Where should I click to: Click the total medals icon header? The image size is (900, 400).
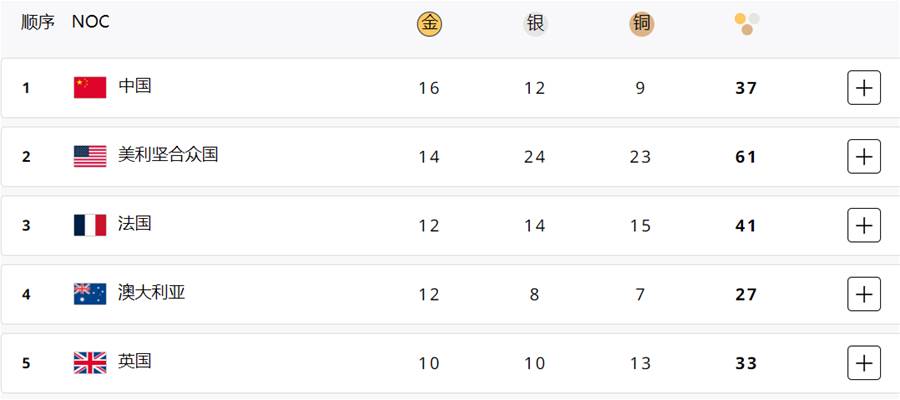(x=747, y=24)
